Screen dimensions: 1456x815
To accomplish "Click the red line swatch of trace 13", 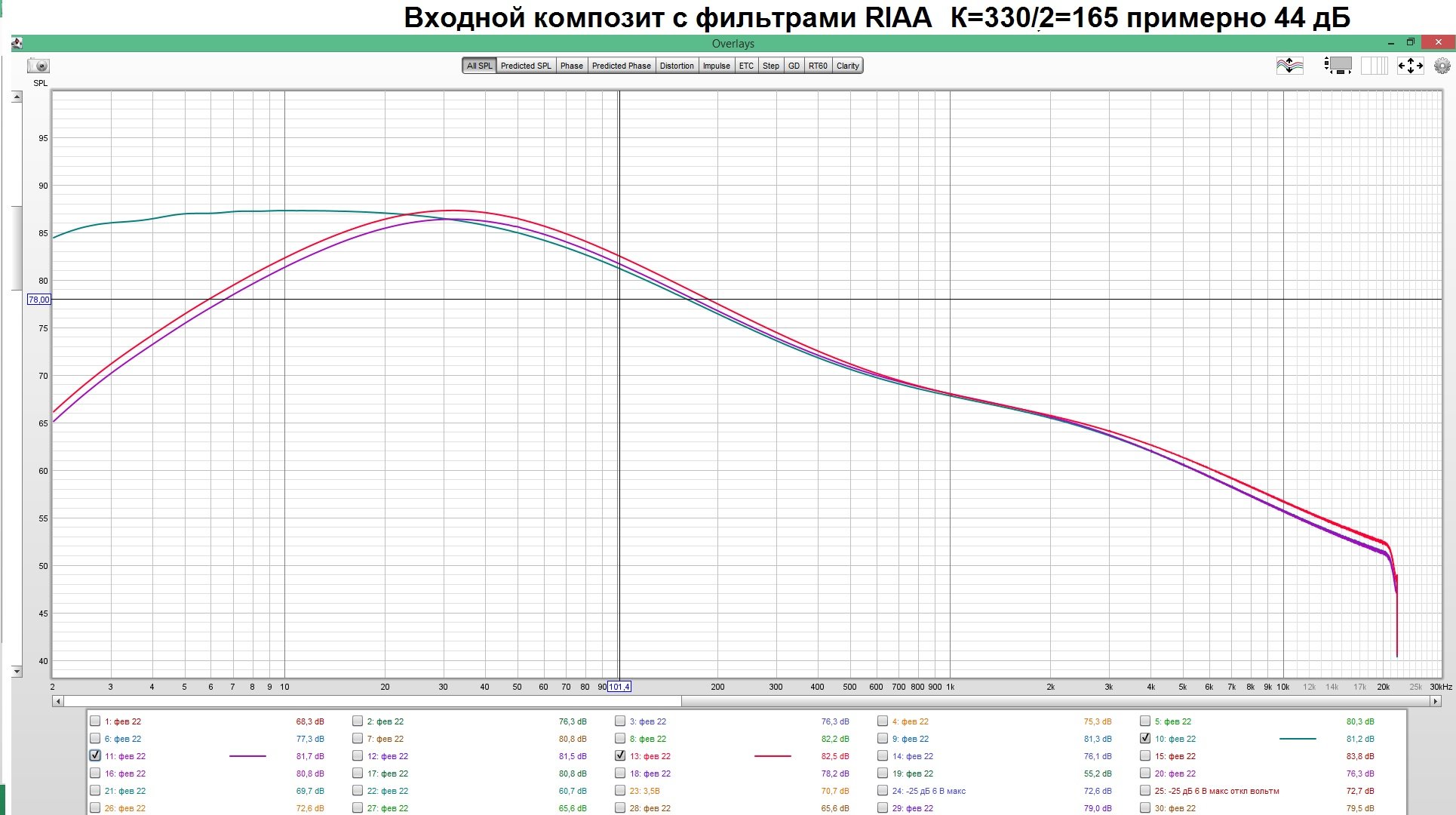I will click(x=773, y=755).
